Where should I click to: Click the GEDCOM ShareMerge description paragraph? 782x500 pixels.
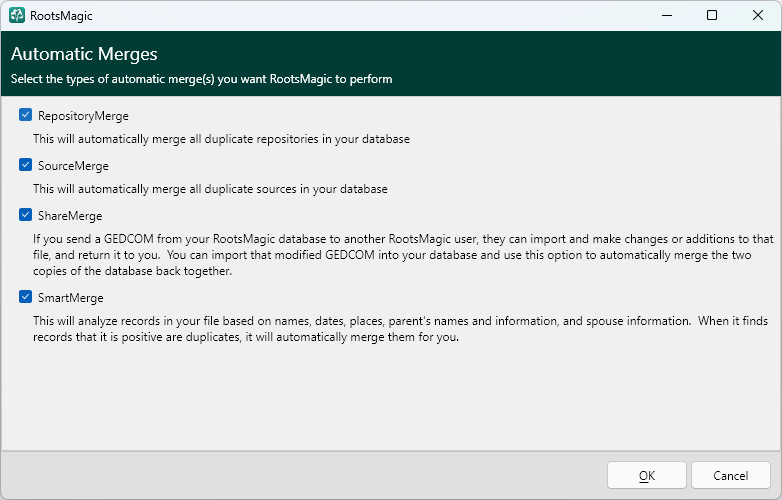coord(403,255)
